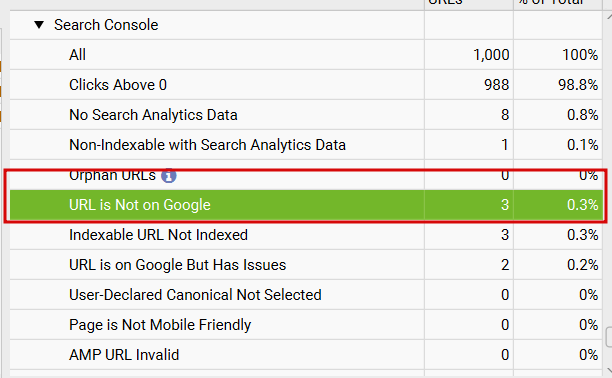Click the vertical scrollbar thumb

pos(608,337)
